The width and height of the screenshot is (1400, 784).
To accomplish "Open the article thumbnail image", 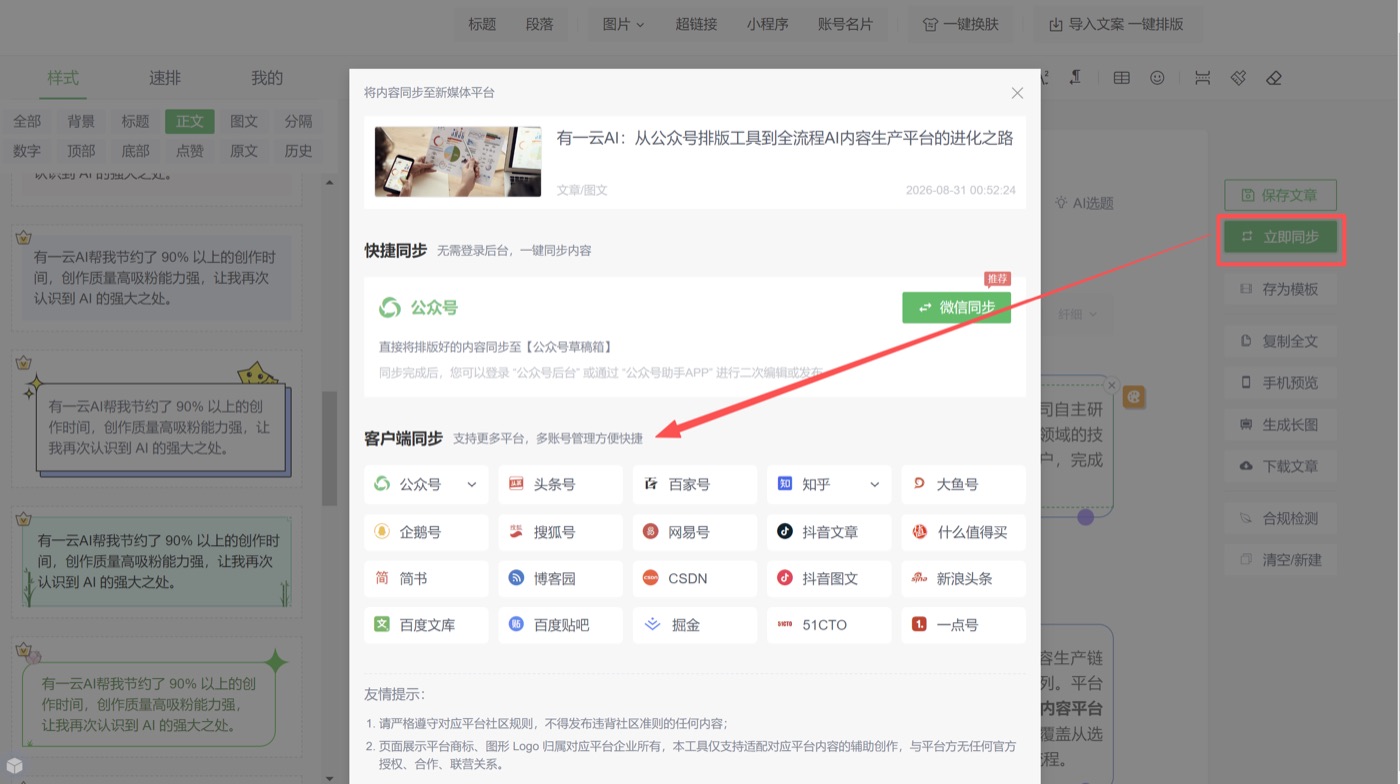I will (458, 161).
